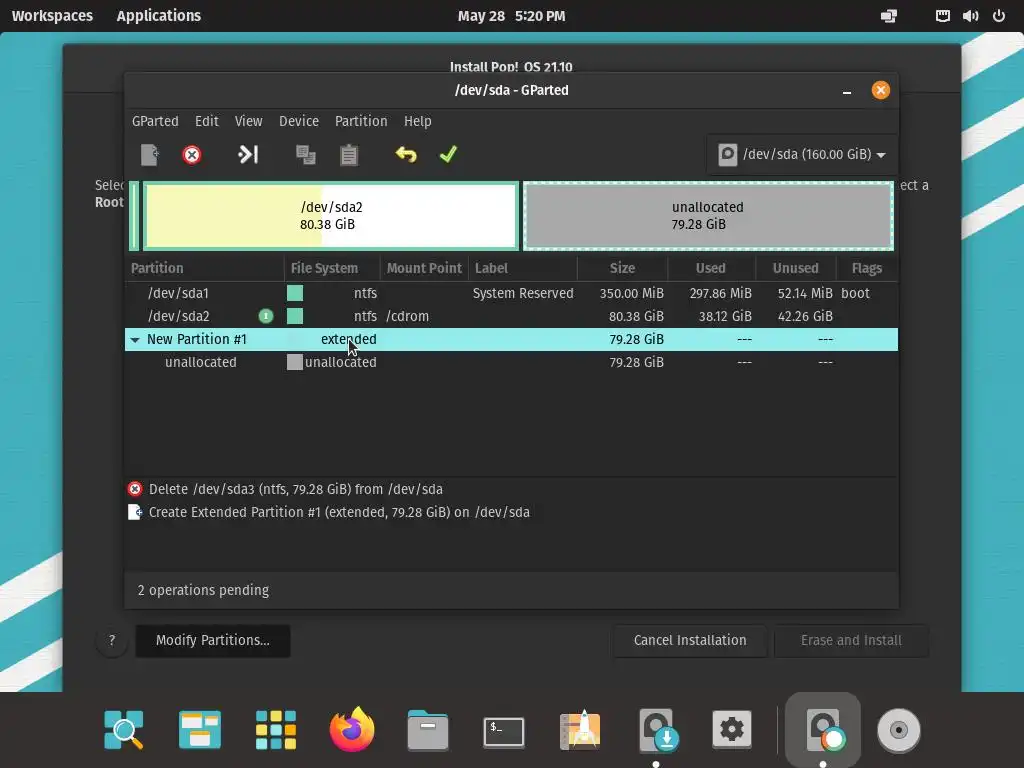Click the boot flag of /dev/sda1
1024x768 pixels.
click(x=855, y=293)
